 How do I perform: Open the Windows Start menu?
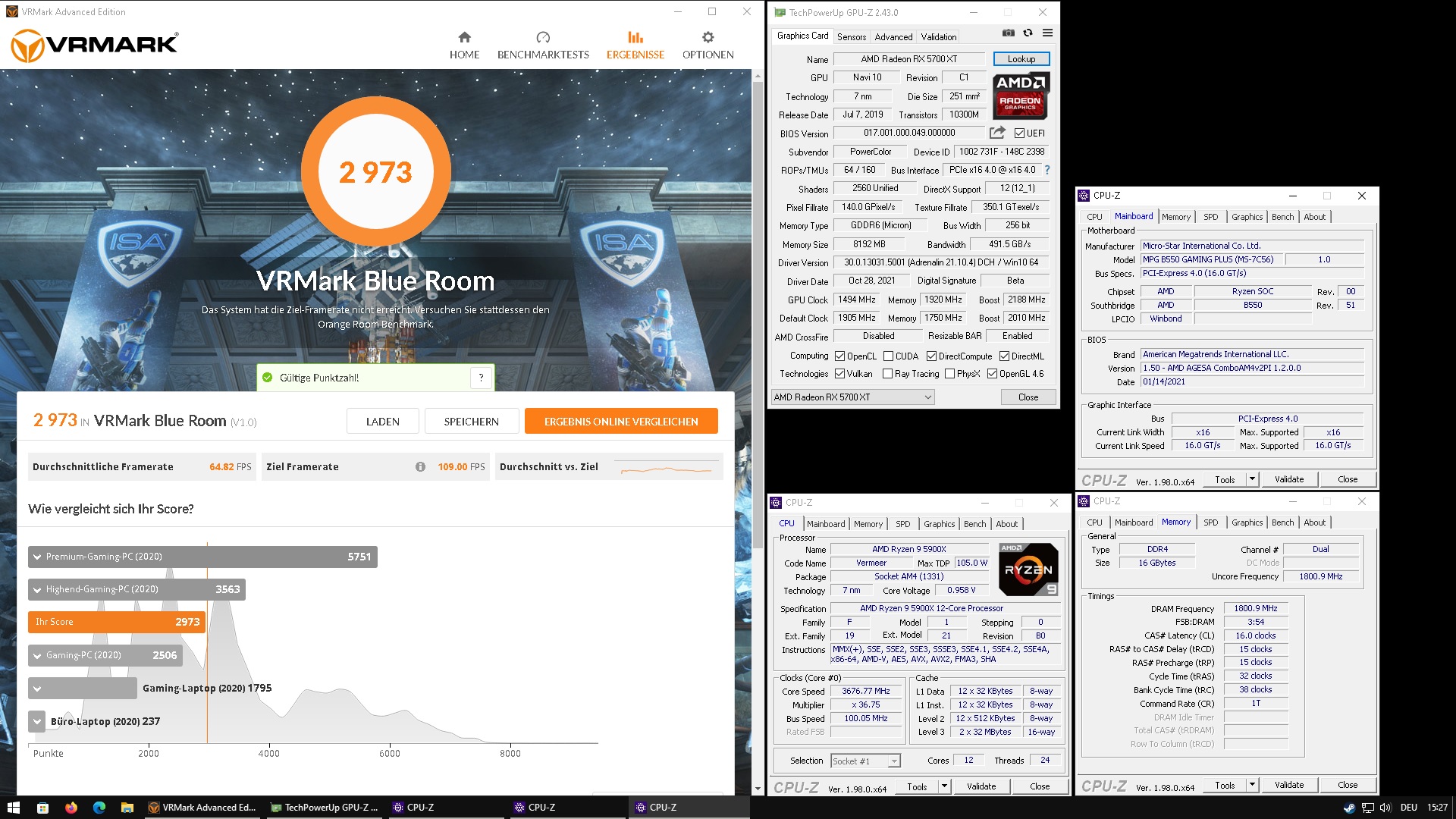(x=13, y=808)
